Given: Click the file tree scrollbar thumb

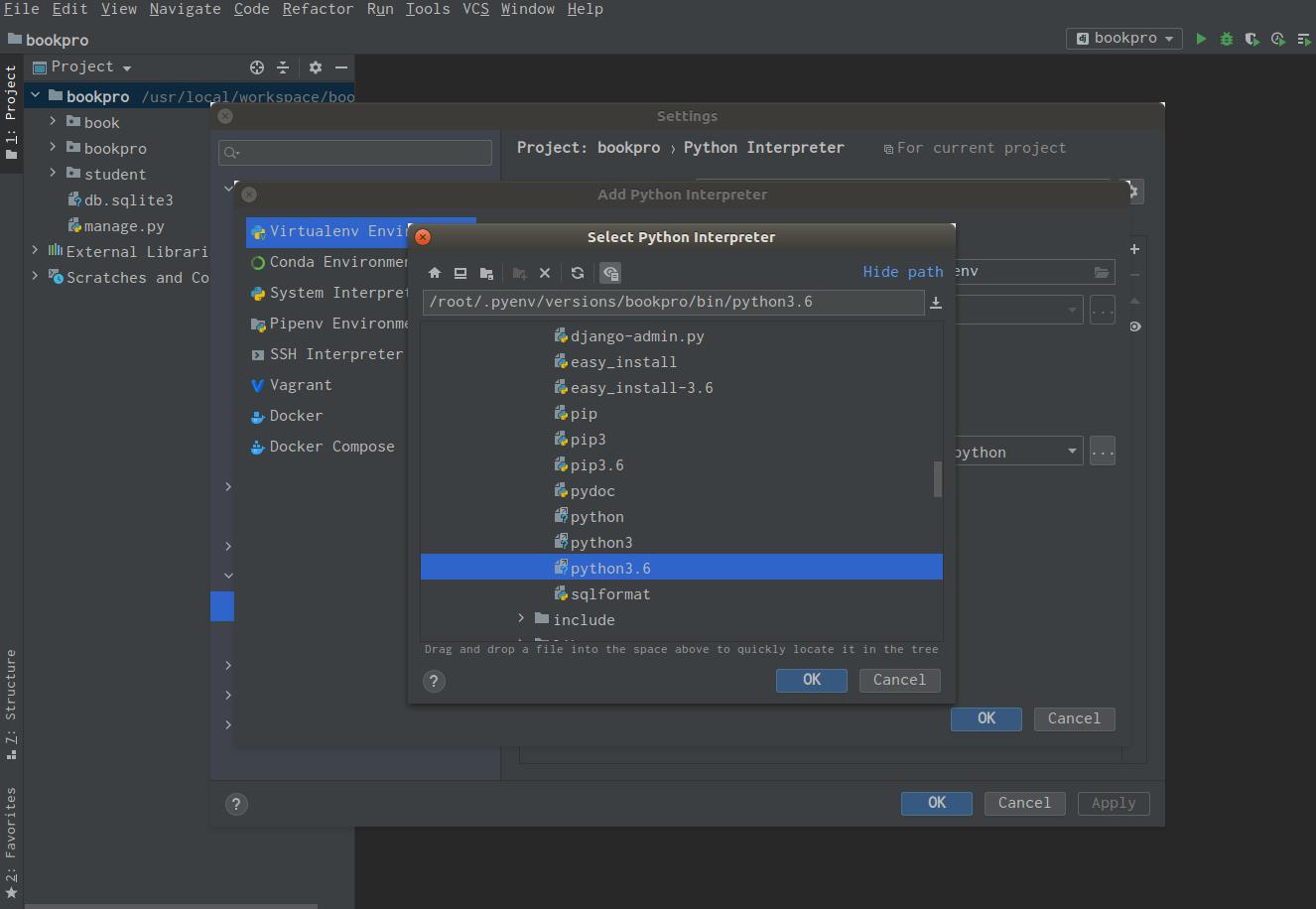Looking at the screenshot, I should coord(938,479).
